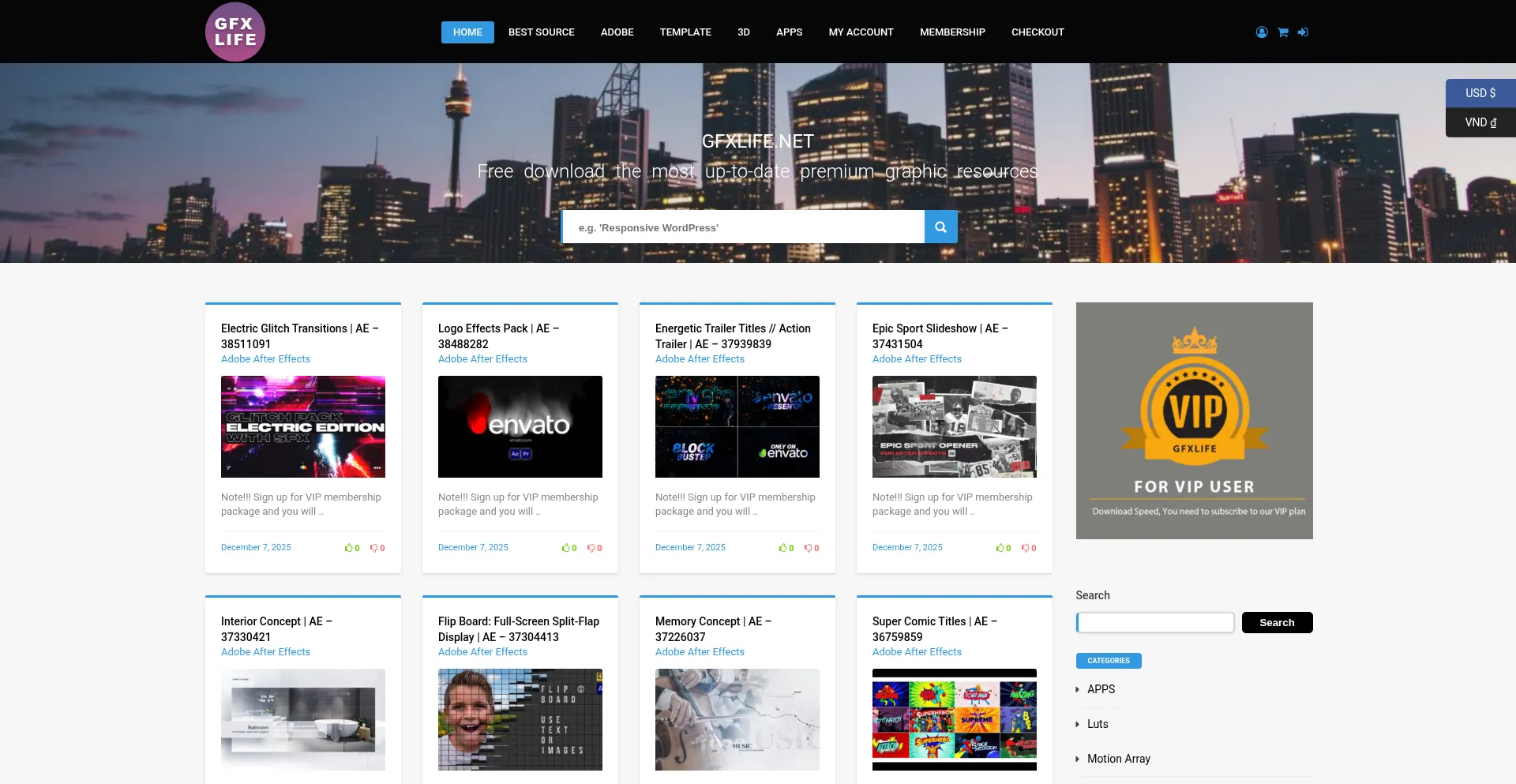Open the MEMBERSHIP menu item

coord(952,32)
